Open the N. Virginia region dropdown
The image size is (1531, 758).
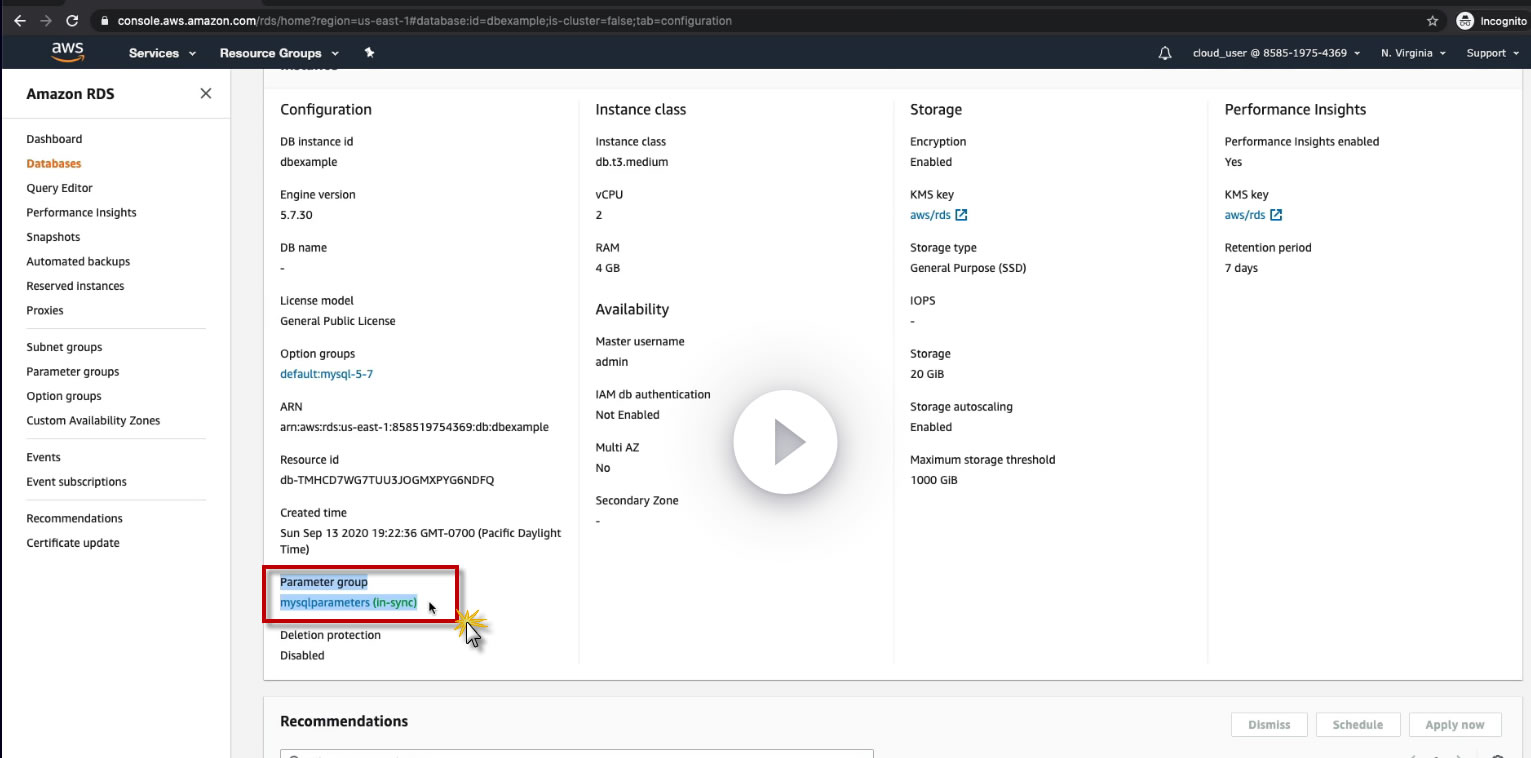[1413, 53]
